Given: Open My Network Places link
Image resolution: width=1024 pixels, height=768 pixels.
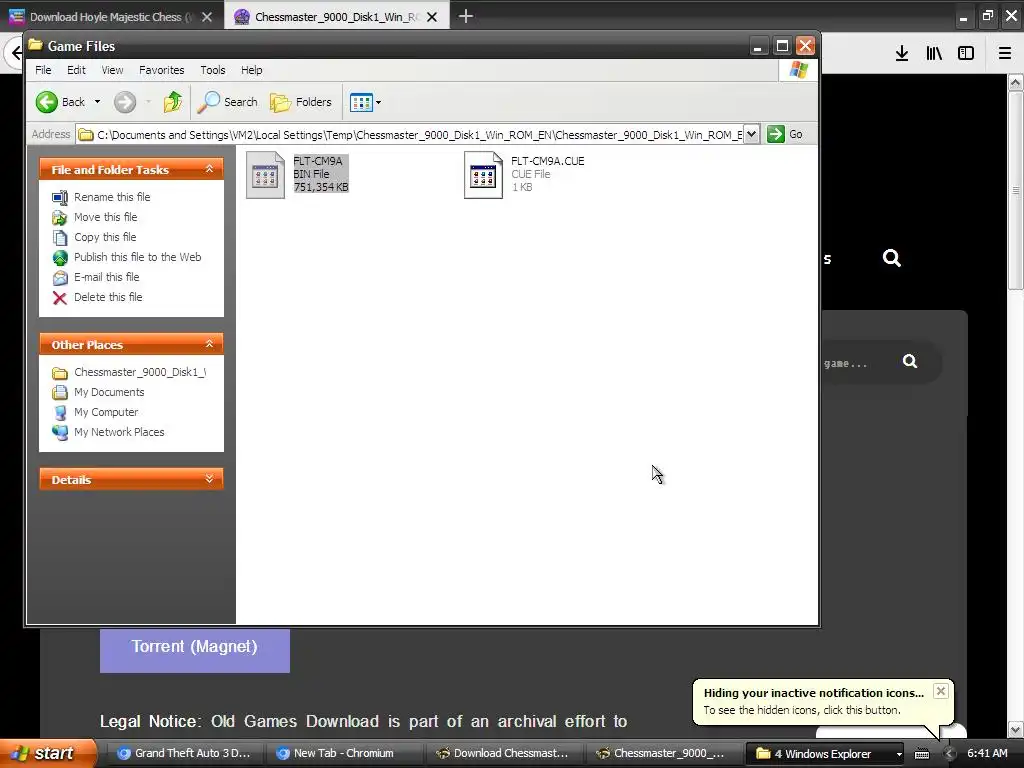Looking at the screenshot, I should pyautogui.click(x=119, y=432).
